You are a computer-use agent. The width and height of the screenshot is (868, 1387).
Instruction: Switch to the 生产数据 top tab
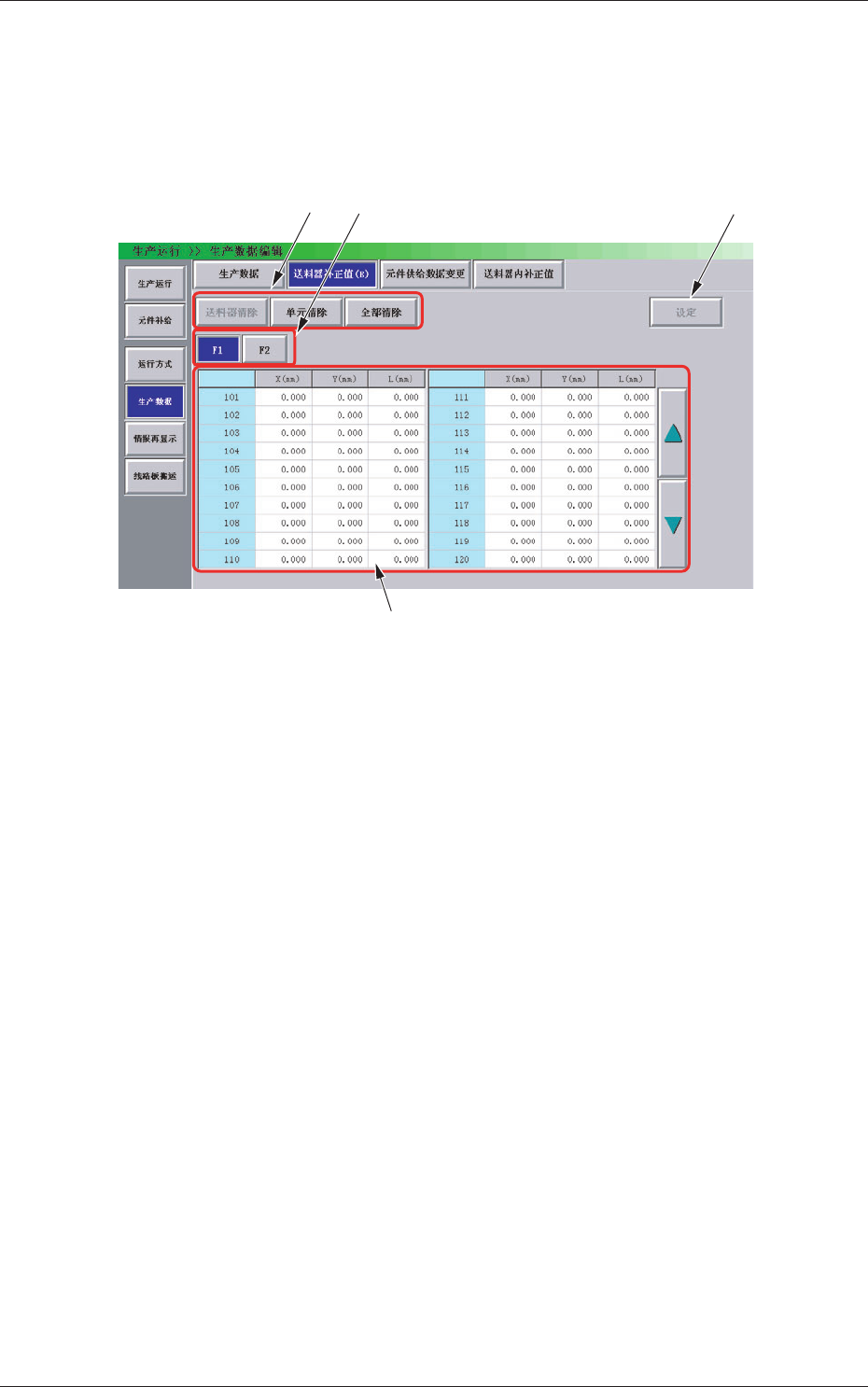pyautogui.click(x=239, y=274)
